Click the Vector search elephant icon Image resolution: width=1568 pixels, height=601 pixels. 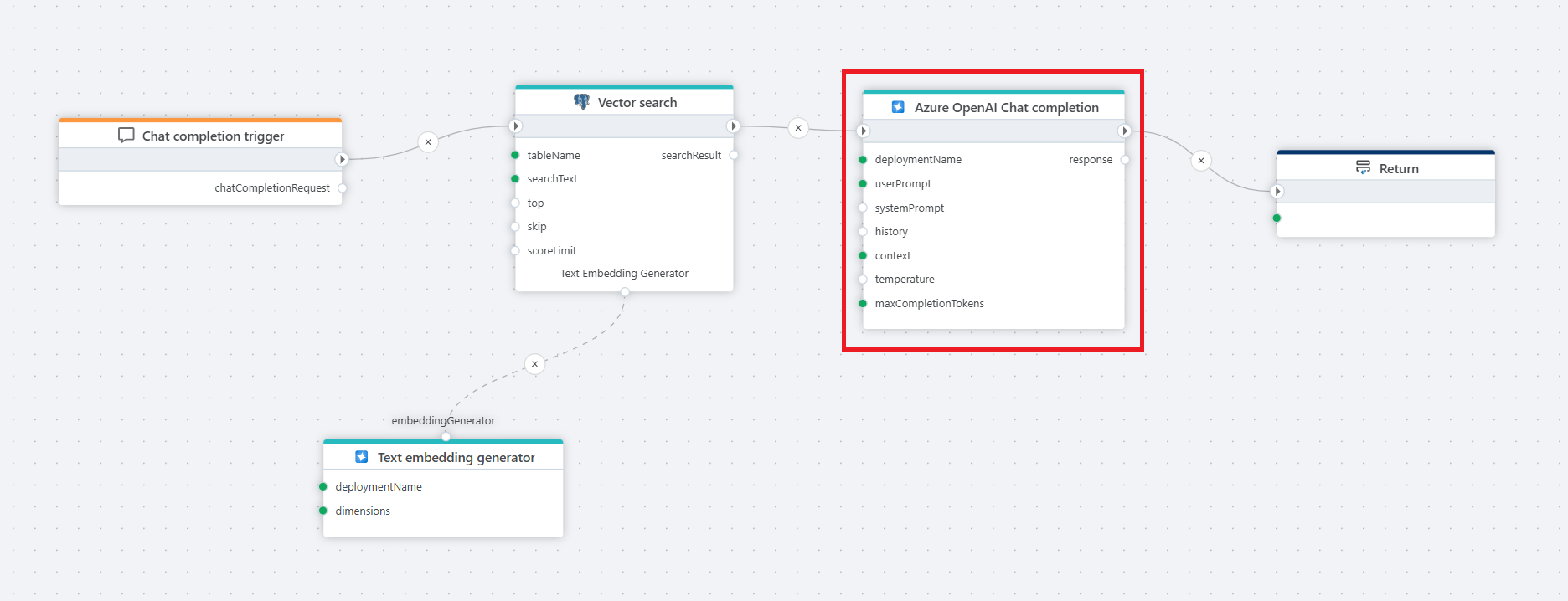[x=581, y=101]
